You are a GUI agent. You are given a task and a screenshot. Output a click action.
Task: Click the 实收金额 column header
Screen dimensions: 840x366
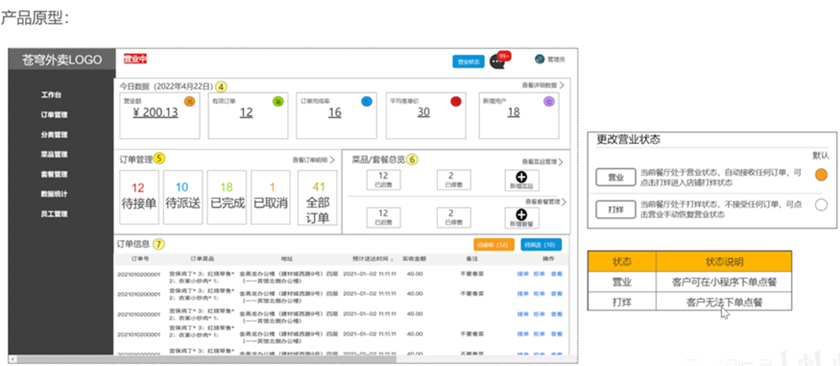pyautogui.click(x=414, y=259)
